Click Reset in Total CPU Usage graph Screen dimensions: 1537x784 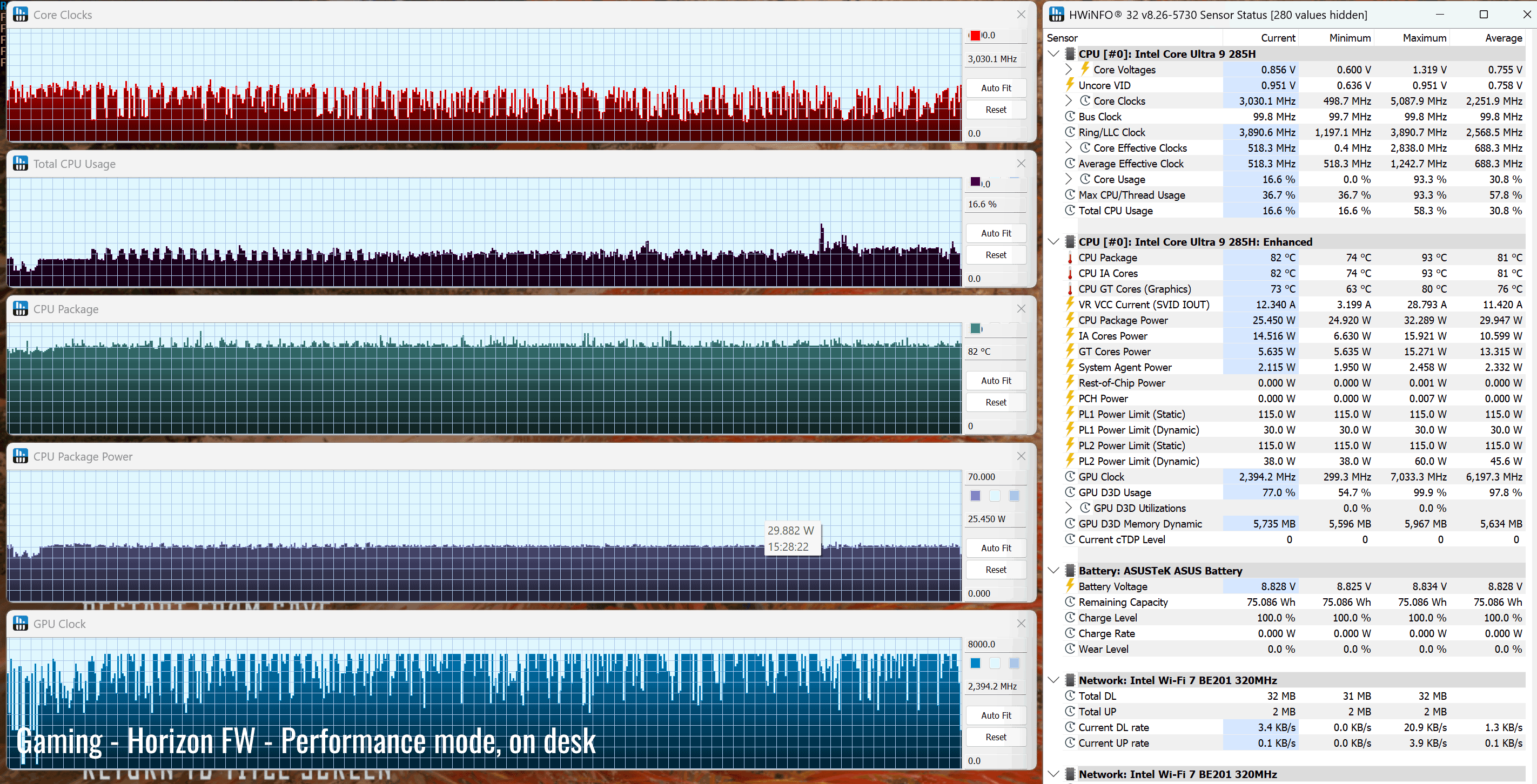[x=995, y=254]
